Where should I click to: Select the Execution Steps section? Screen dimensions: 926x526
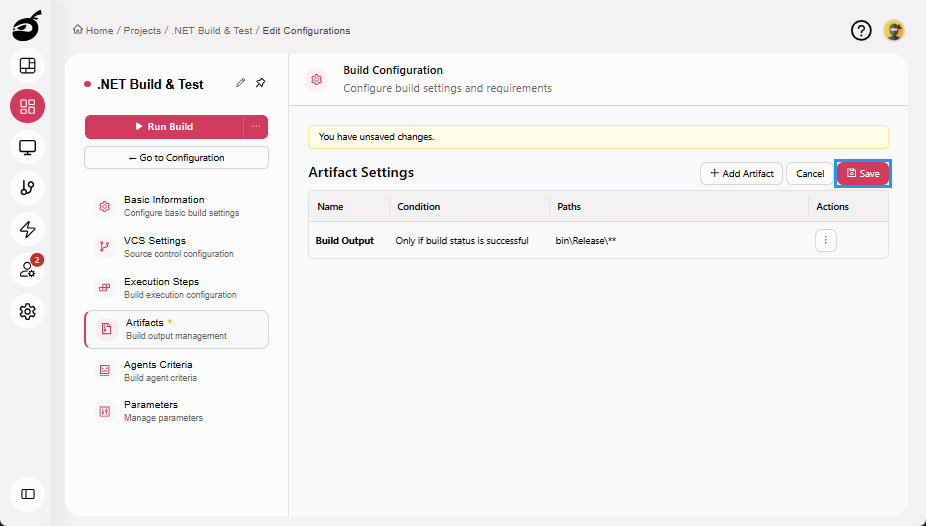pyautogui.click(x=177, y=287)
